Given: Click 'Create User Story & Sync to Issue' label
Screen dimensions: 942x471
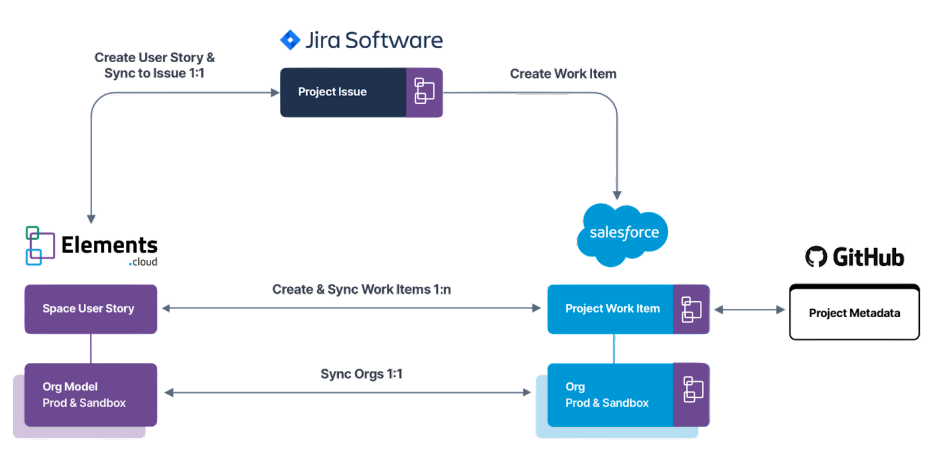Looking at the screenshot, I should click(154, 66).
